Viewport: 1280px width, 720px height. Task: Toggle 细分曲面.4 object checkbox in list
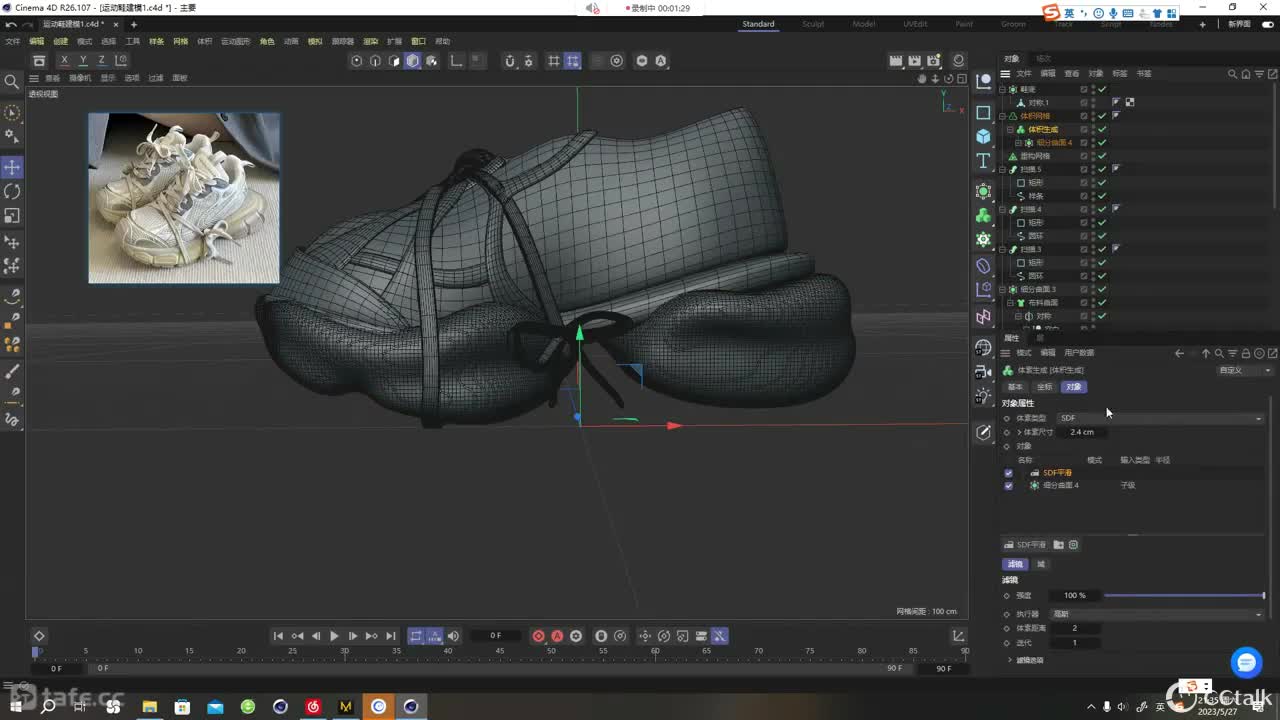click(x=1008, y=485)
